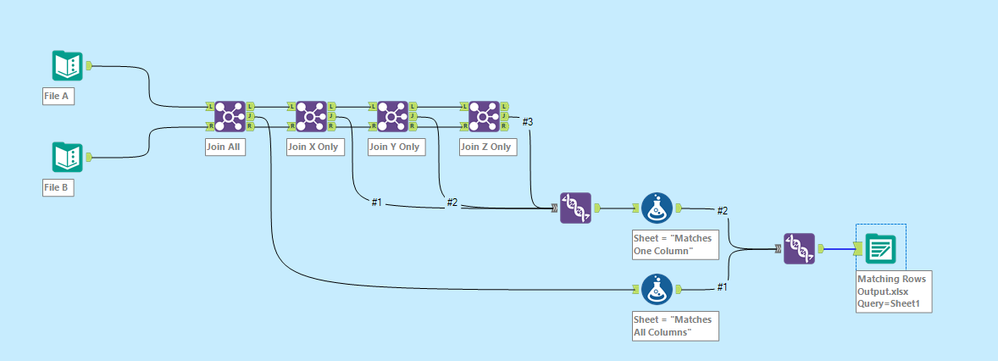This screenshot has height=361, width=998.
Task: Click the Join X Only annotation label
Action: pyautogui.click(x=316, y=147)
